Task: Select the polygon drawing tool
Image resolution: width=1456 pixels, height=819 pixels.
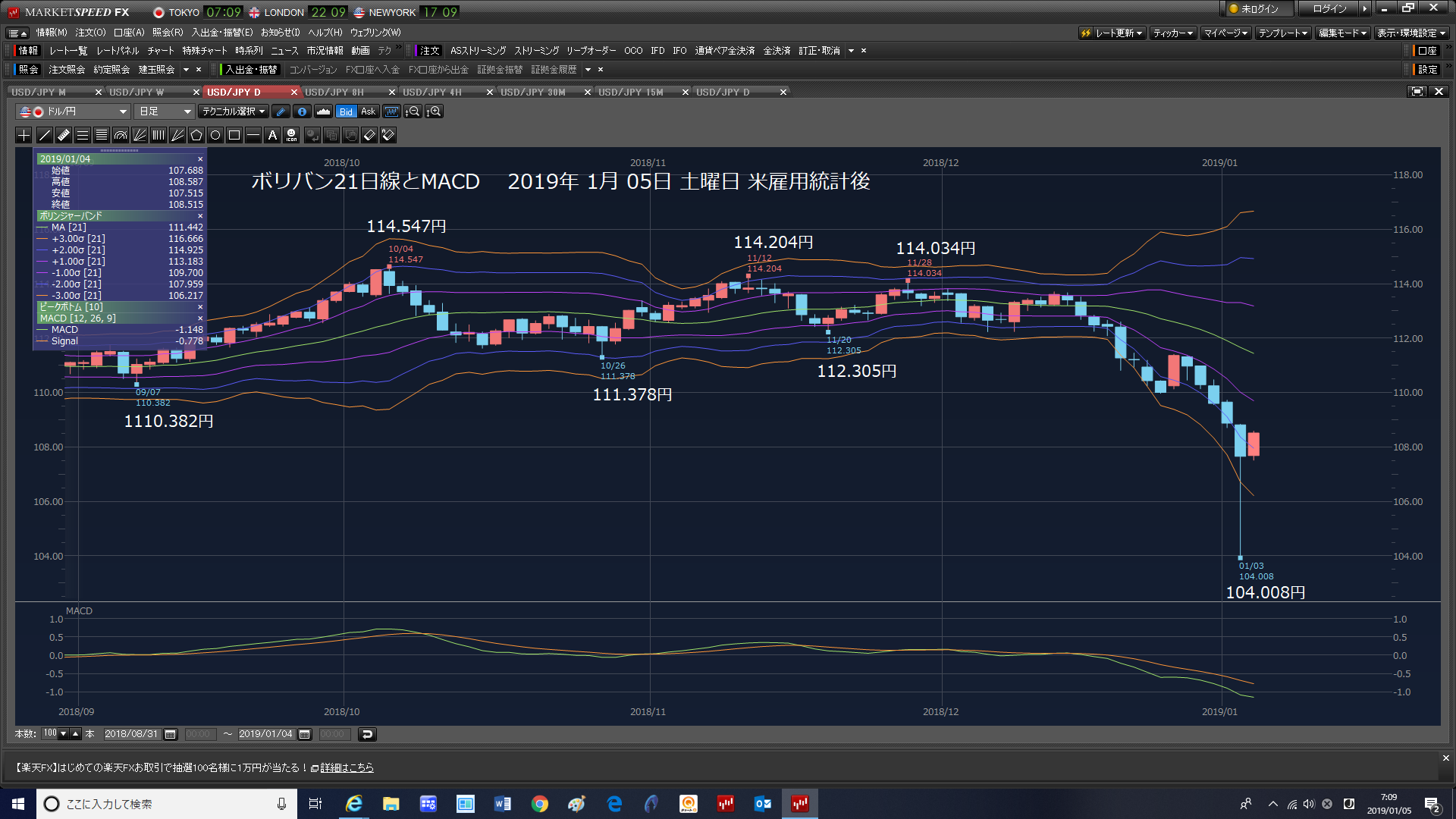Action: click(196, 136)
